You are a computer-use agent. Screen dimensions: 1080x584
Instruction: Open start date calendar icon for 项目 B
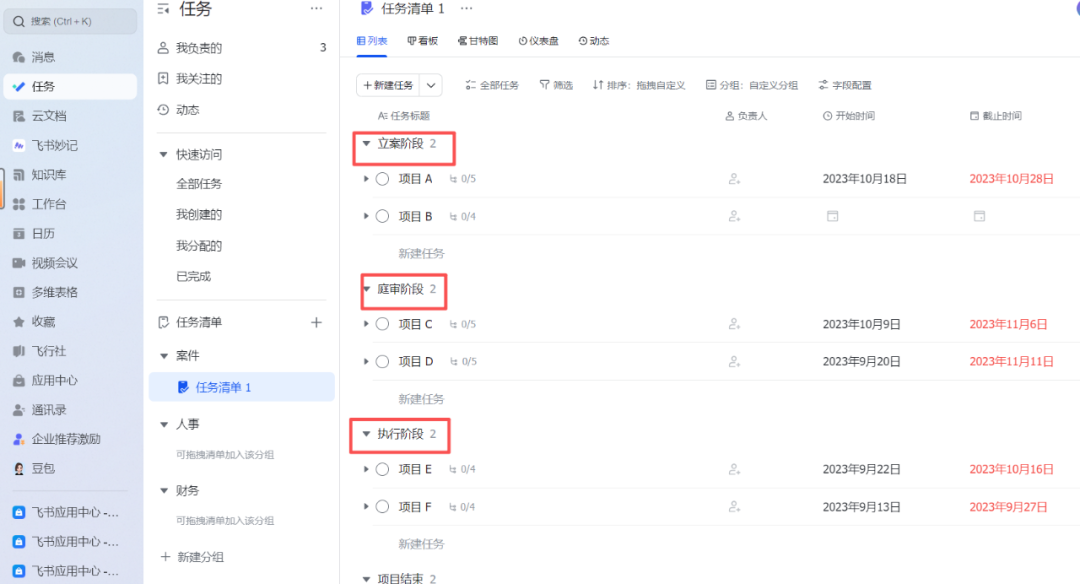point(832,216)
